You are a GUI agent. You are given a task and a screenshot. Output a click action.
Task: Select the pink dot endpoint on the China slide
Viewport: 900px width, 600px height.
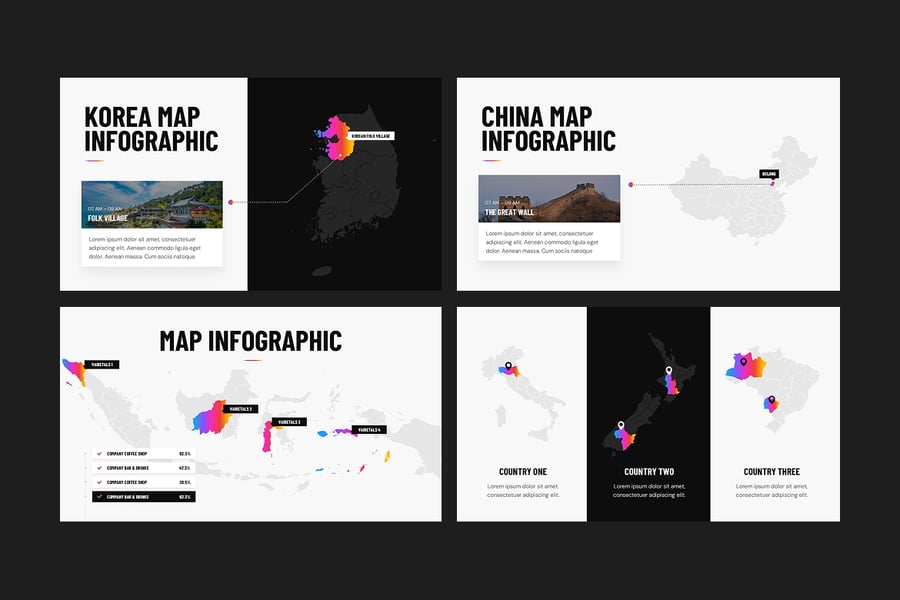[x=630, y=183]
